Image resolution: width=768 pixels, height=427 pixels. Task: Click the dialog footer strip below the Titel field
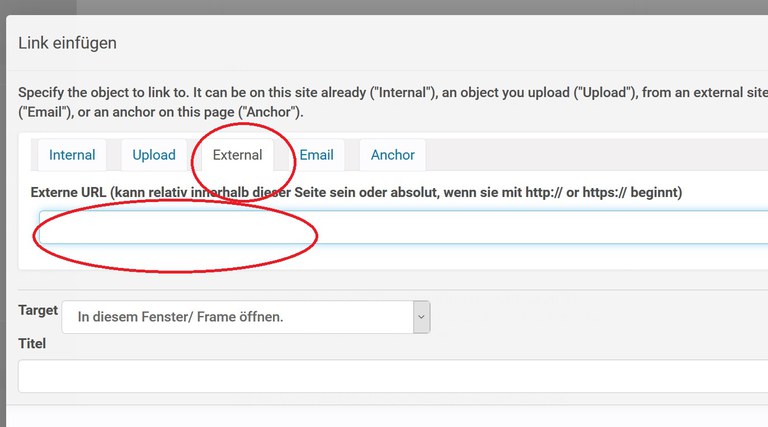tap(400, 416)
